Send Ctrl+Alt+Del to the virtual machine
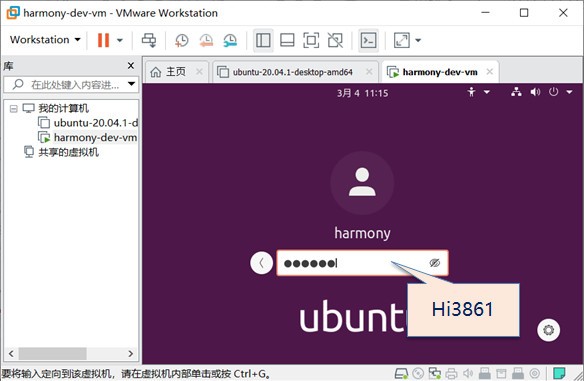 click(x=149, y=40)
